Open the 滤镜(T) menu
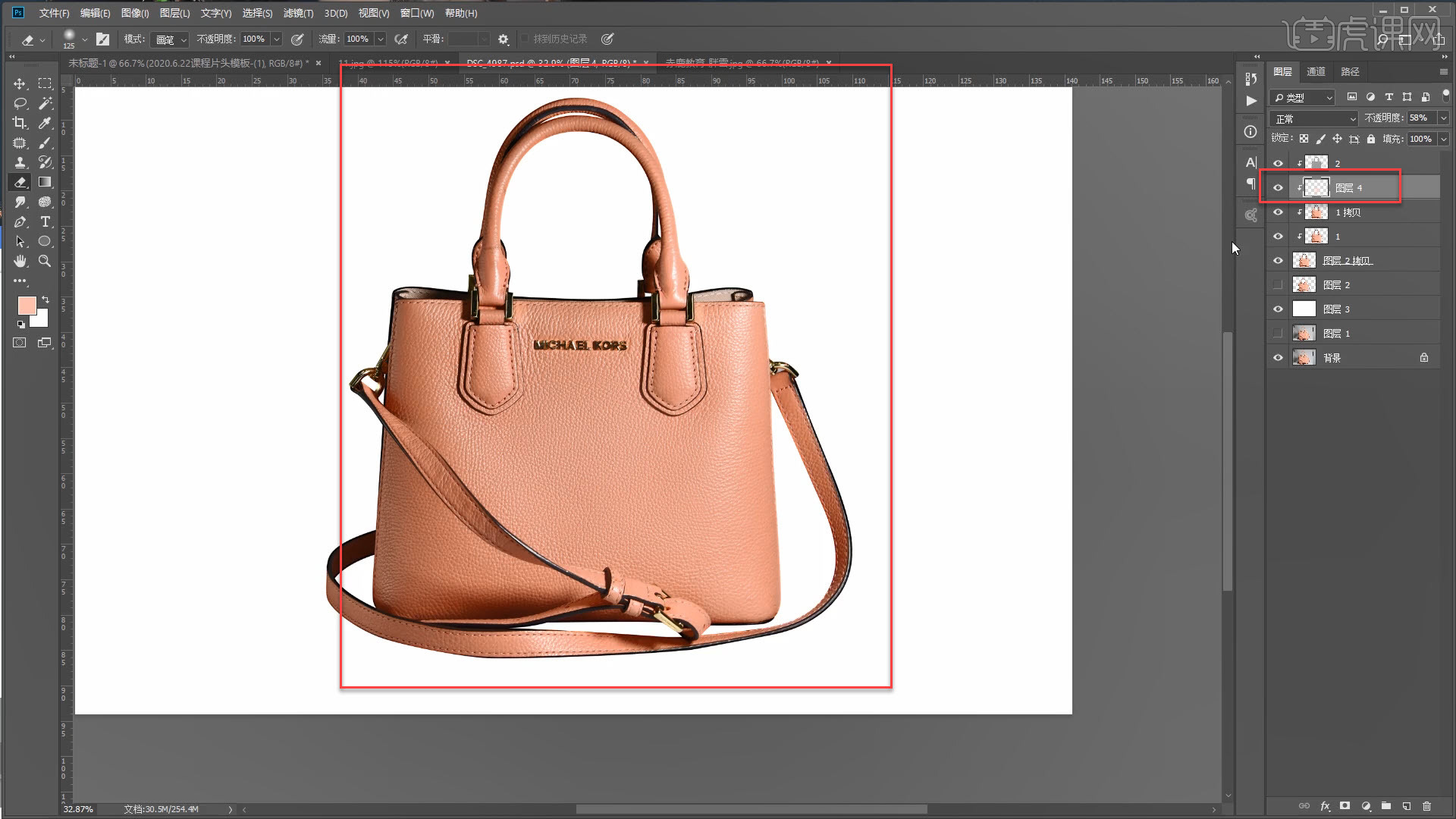The image size is (1456, 819). [x=298, y=13]
